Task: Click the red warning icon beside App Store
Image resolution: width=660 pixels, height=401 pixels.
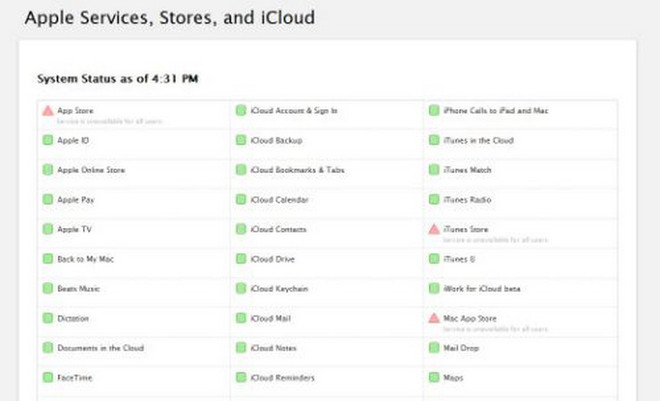Action: (47, 111)
